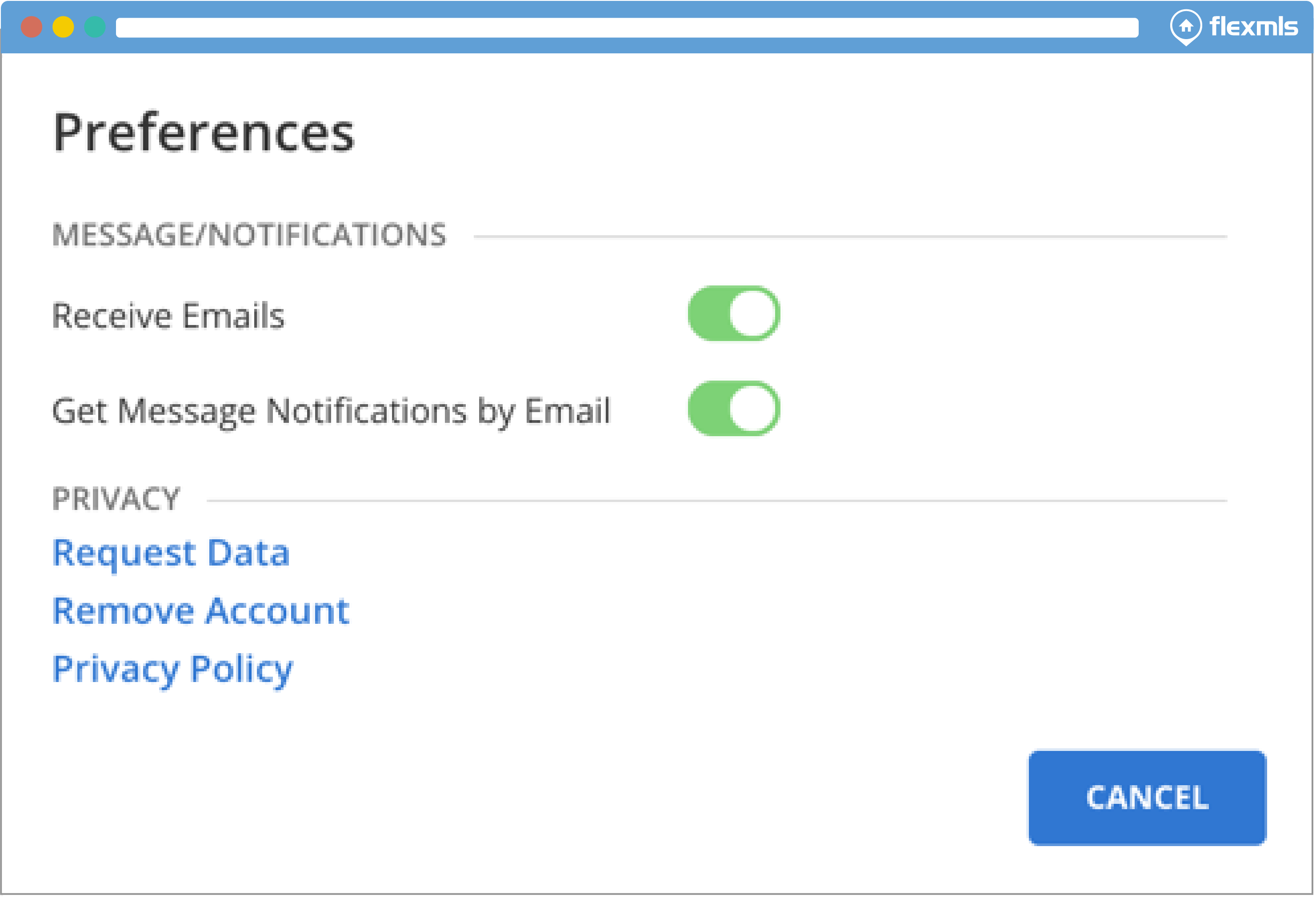Click the flexmls house logo icon
Image resolution: width=1316 pixels, height=899 pixels.
pos(1186,27)
